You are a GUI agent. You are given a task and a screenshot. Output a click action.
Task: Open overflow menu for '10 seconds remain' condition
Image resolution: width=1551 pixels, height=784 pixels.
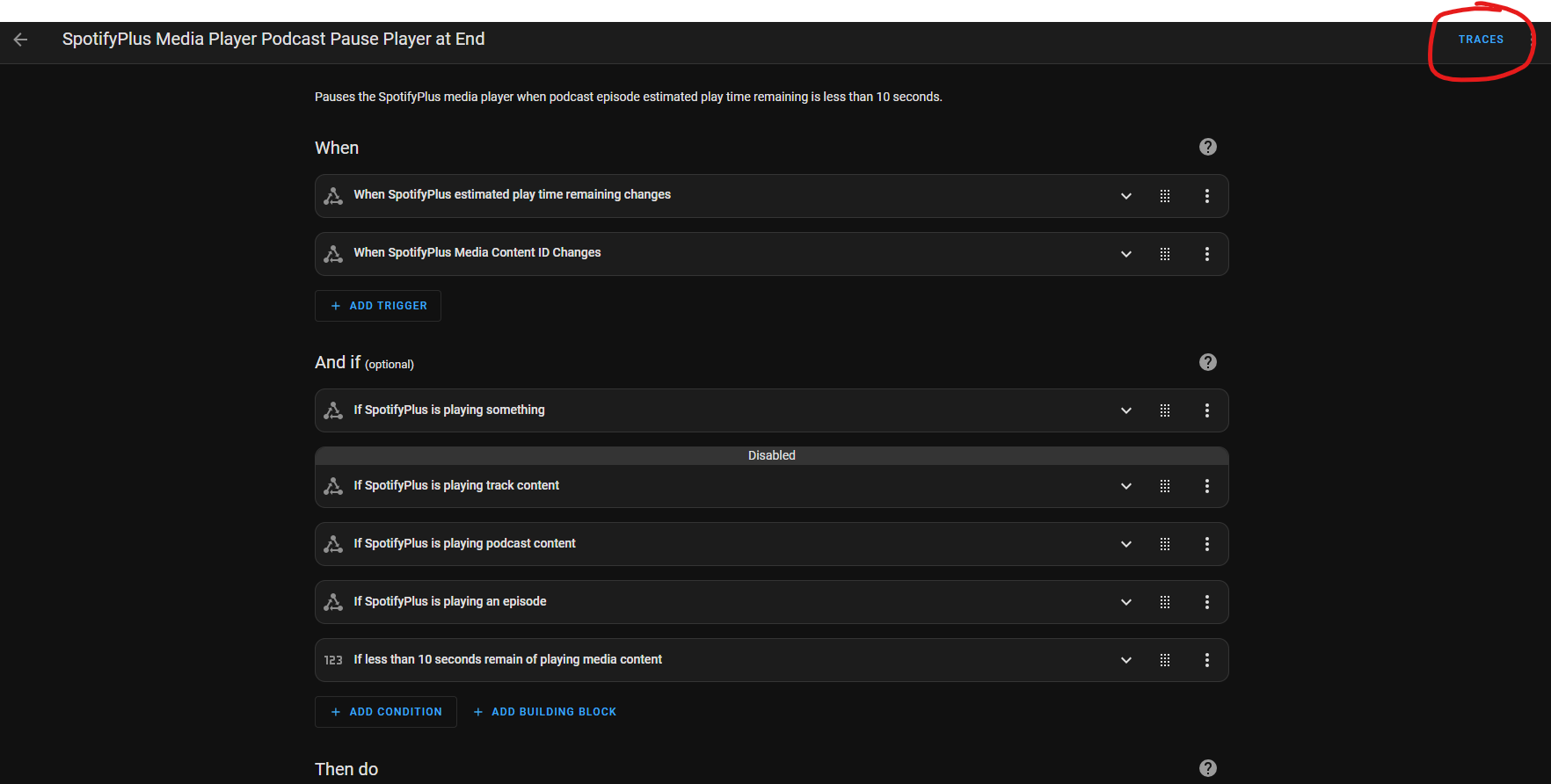[1207, 660]
